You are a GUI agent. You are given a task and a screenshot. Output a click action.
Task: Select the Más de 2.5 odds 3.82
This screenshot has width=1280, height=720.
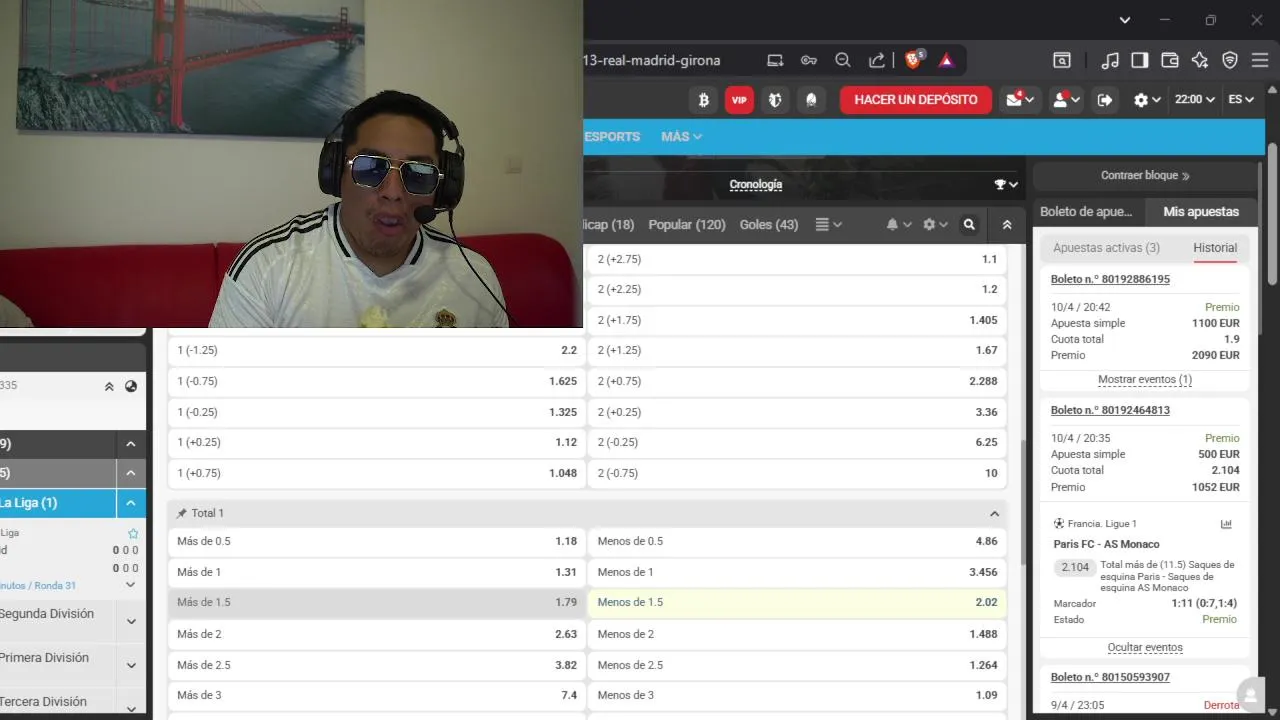click(377, 665)
